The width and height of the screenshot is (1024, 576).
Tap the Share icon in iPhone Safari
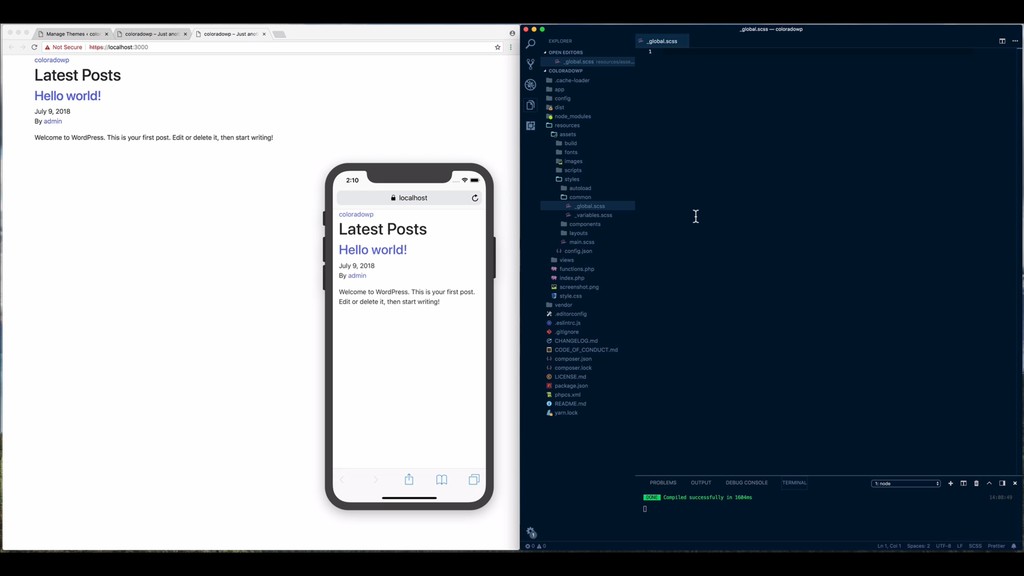coord(409,479)
